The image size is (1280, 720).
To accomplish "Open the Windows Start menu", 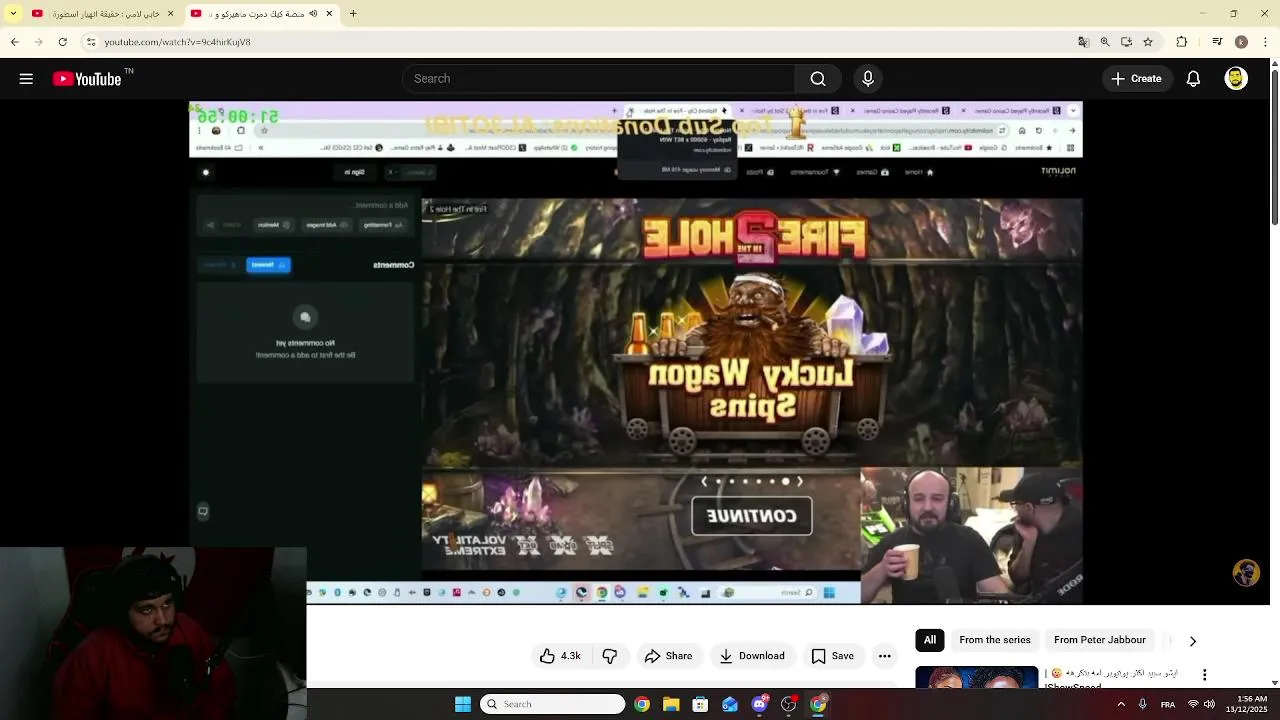I will (x=463, y=704).
